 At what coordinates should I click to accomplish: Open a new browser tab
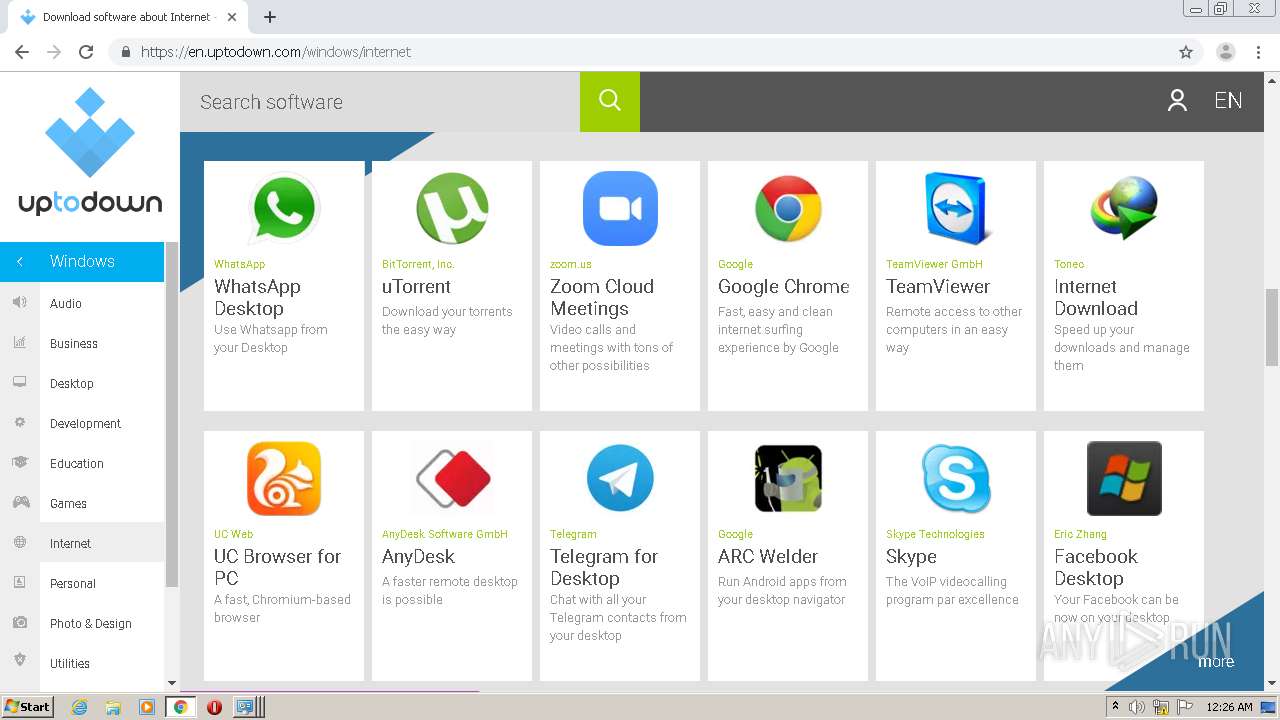(x=270, y=17)
